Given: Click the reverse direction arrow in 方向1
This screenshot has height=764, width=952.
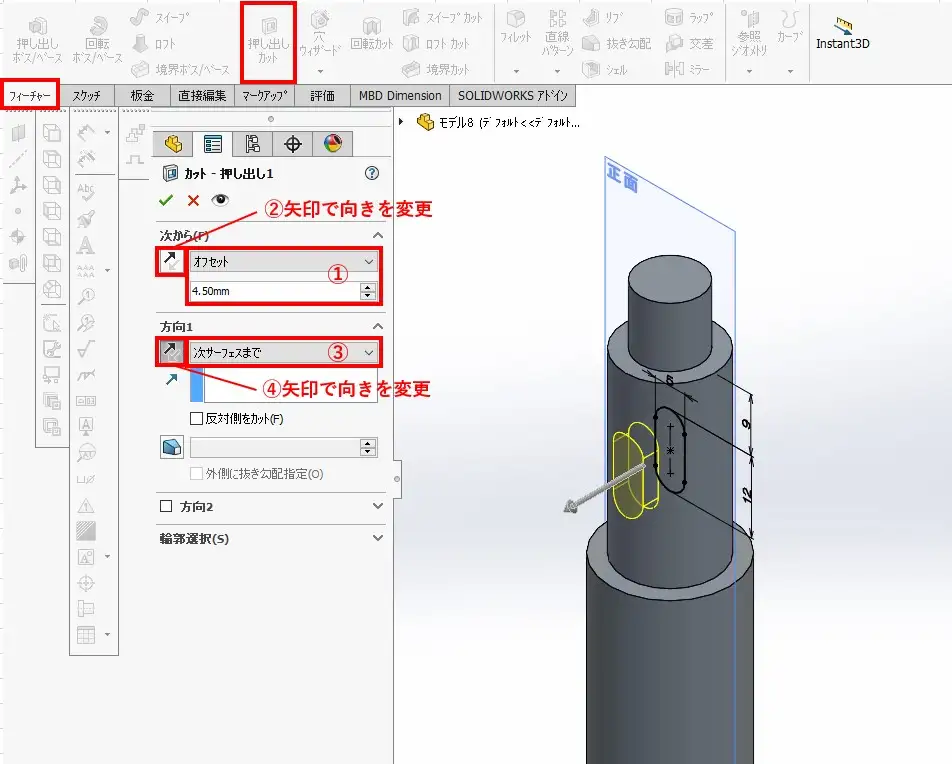Looking at the screenshot, I should 169,352.
